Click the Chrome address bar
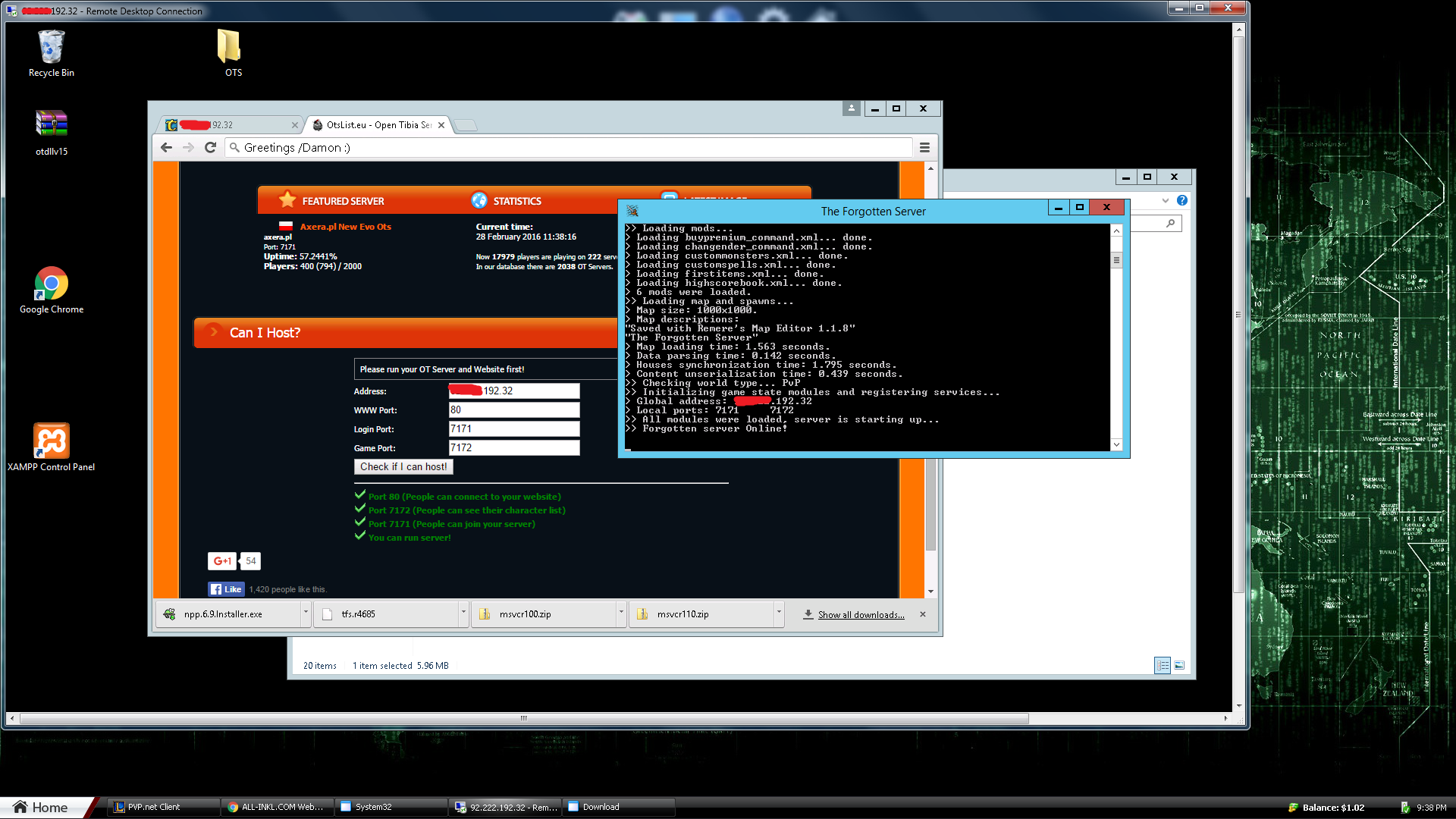The image size is (1456, 819). pyautogui.click(x=569, y=147)
